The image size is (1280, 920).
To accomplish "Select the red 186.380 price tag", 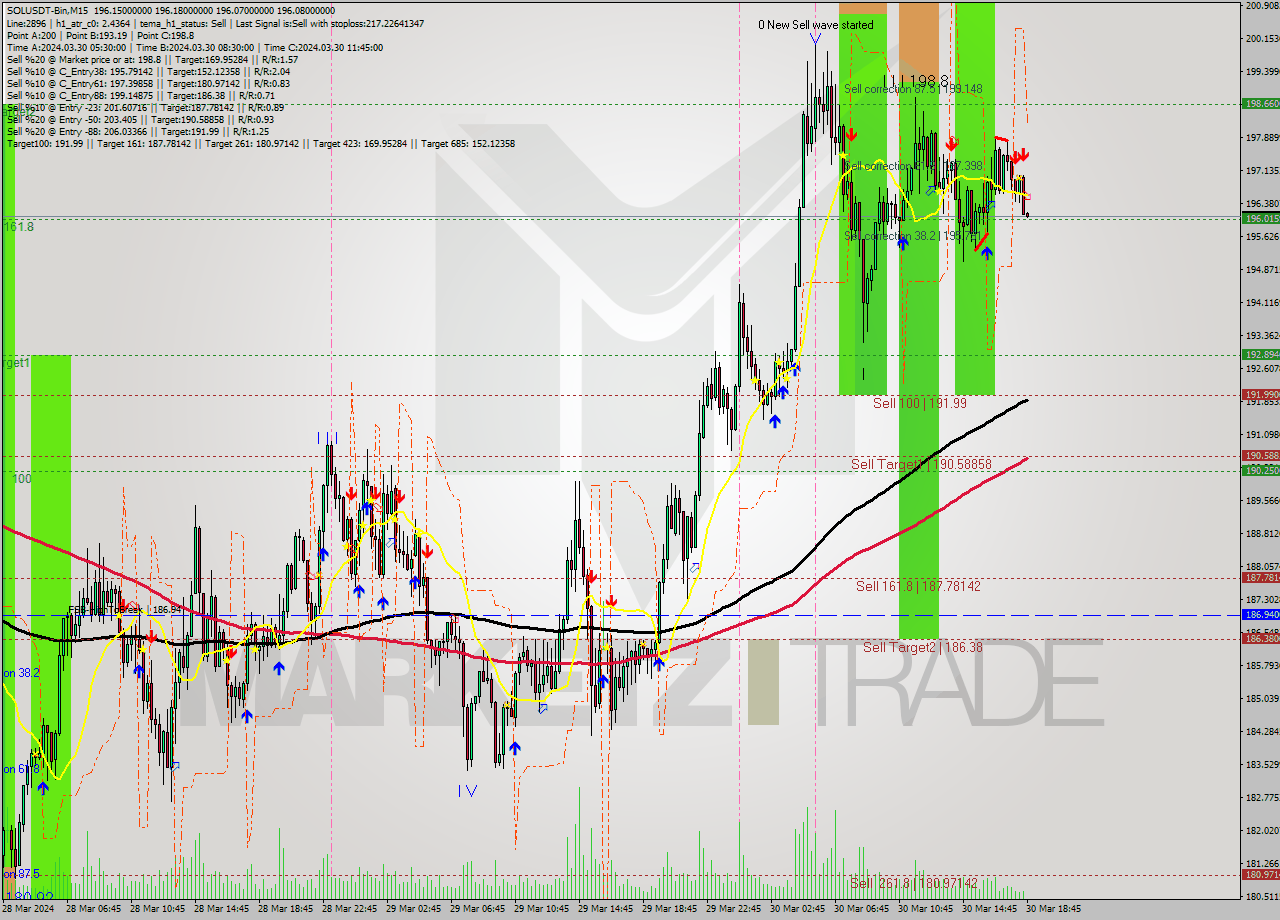I will tap(1261, 639).
